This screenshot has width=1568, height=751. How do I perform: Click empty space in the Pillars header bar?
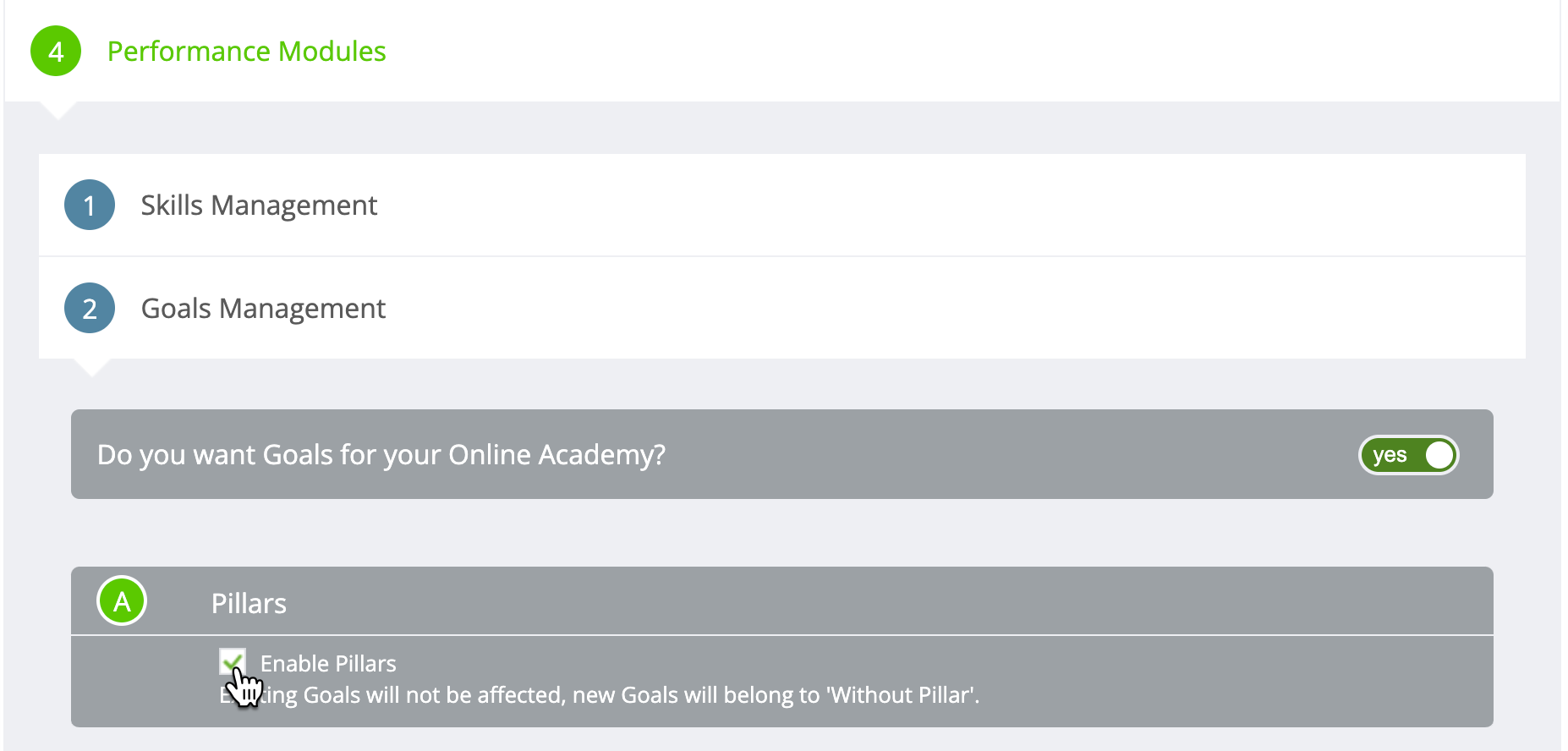846,601
